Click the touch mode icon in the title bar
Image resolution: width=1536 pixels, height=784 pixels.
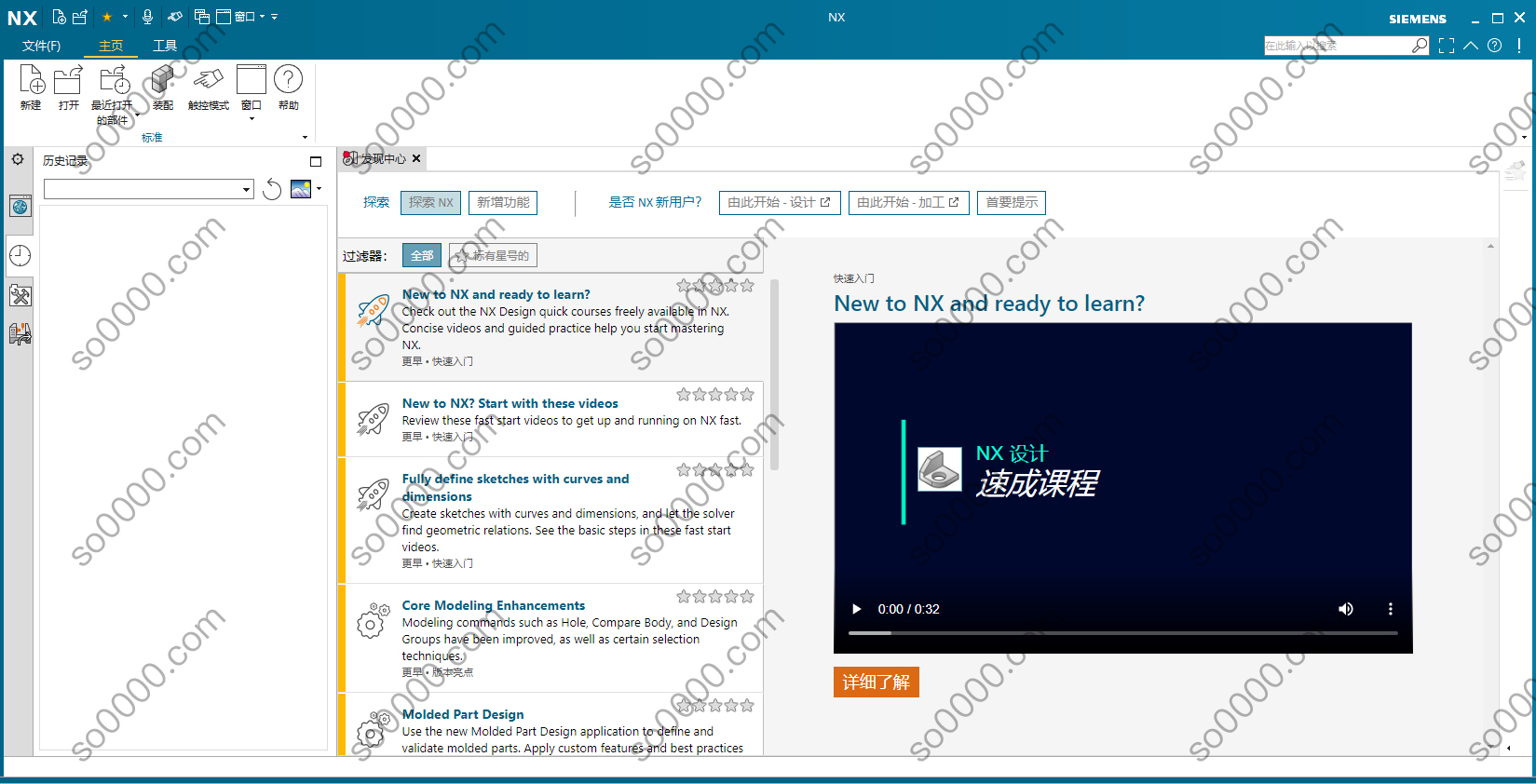coord(175,17)
